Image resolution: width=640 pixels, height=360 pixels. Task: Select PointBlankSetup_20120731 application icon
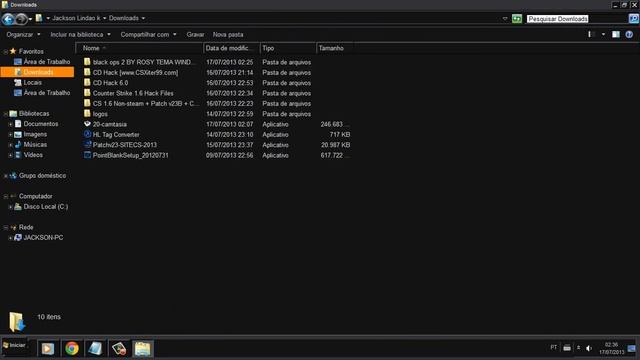point(87,155)
